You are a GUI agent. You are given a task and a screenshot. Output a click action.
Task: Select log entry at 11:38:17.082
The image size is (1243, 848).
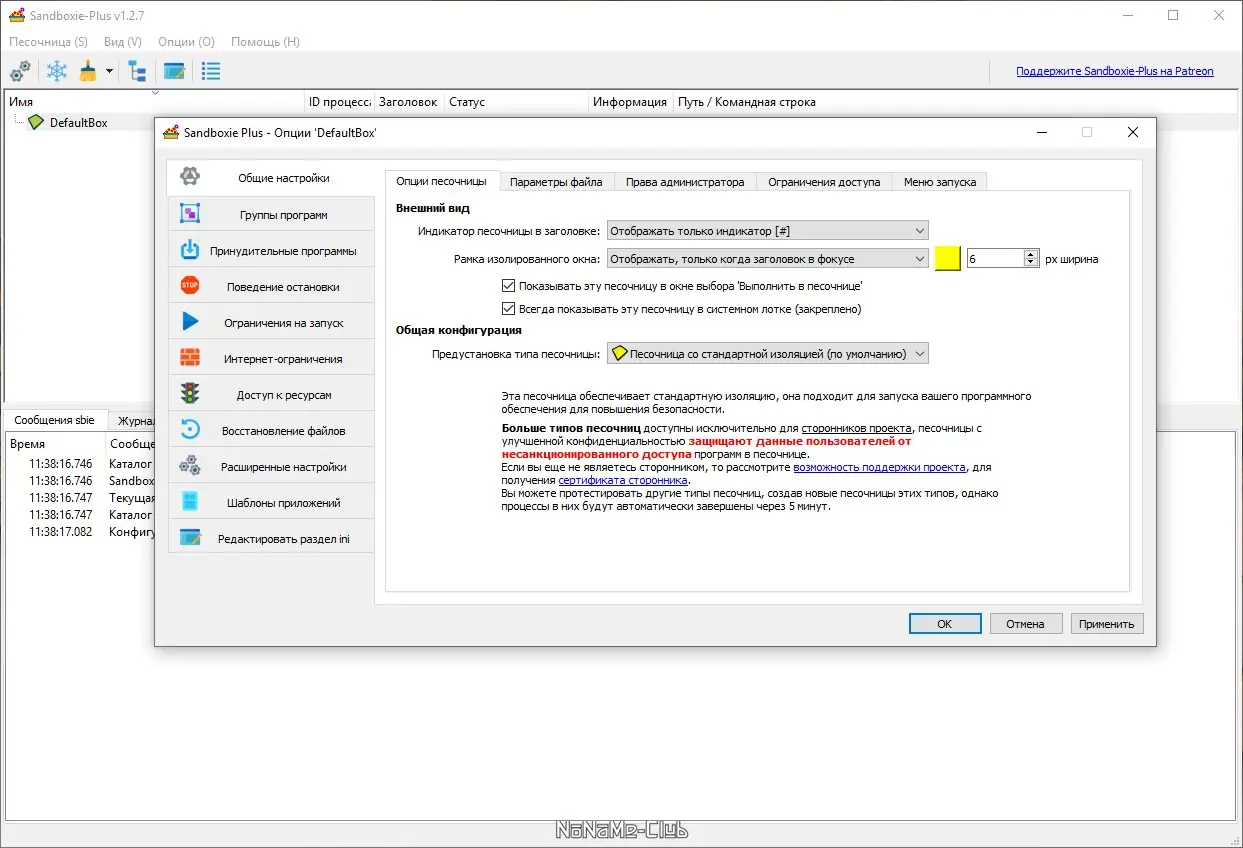coord(80,532)
